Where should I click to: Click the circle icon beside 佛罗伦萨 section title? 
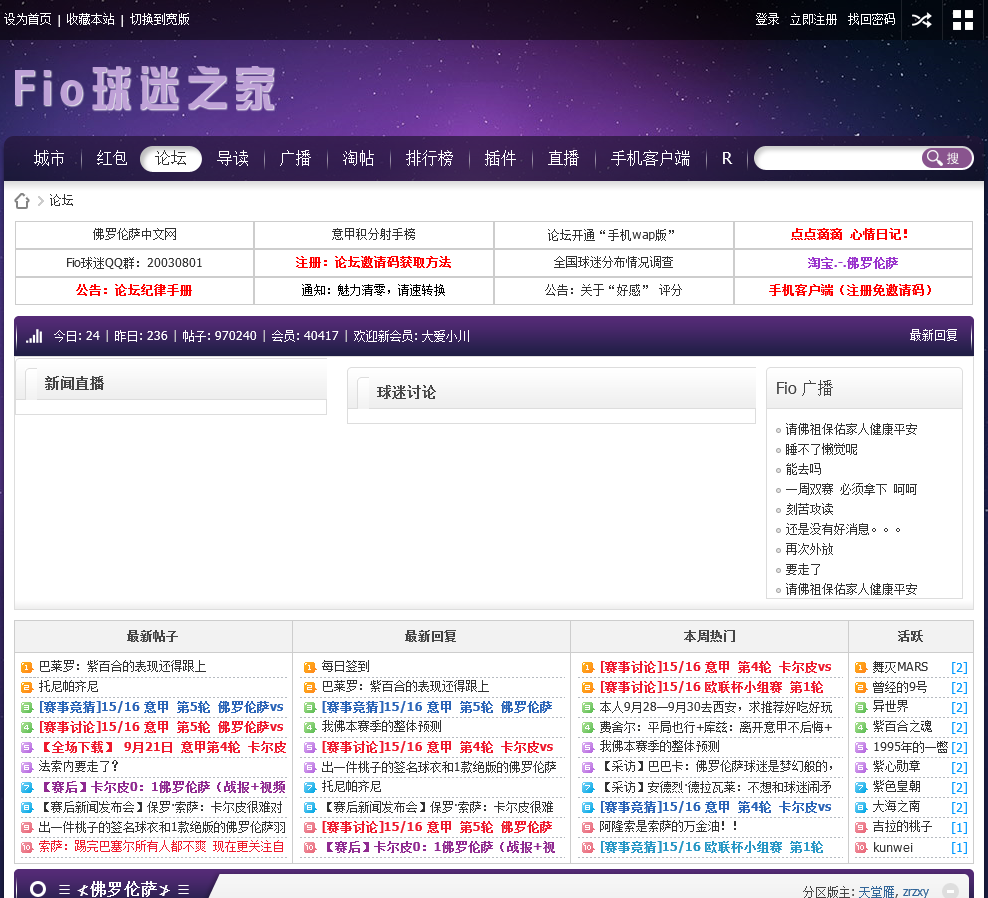point(38,889)
